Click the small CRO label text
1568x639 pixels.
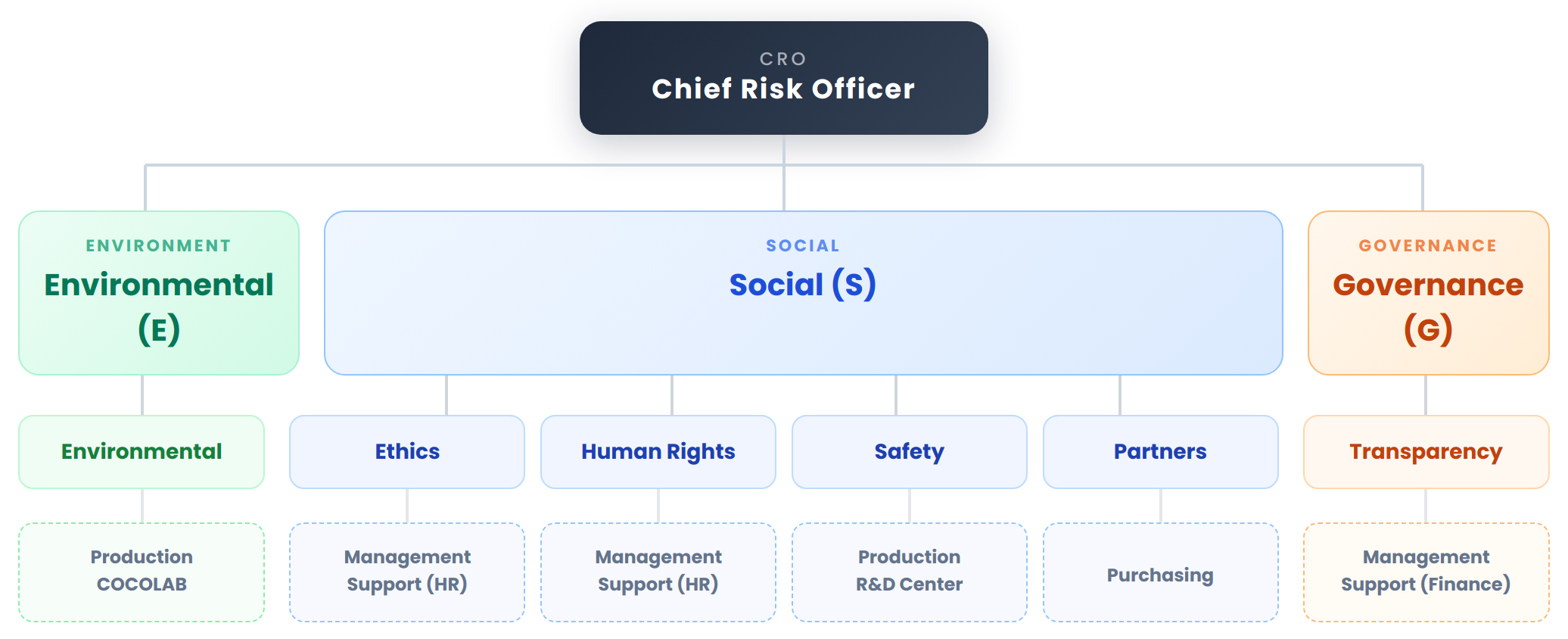tap(783, 59)
